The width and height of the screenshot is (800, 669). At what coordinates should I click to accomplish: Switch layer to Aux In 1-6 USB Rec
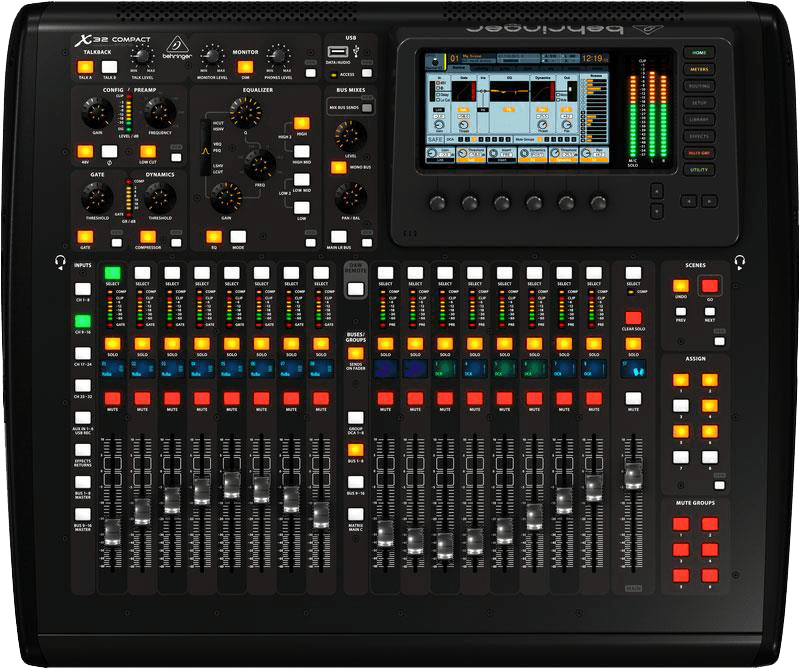83,418
